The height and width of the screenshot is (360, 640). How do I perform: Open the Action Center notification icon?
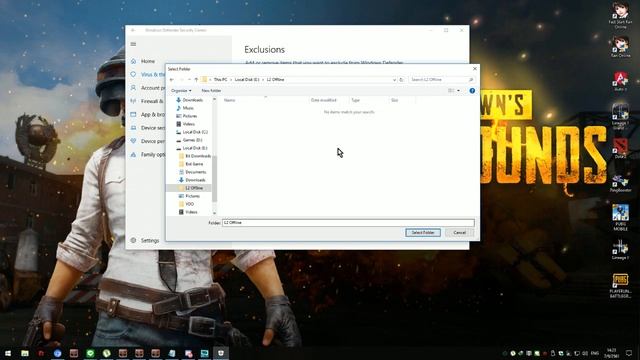pos(629,353)
